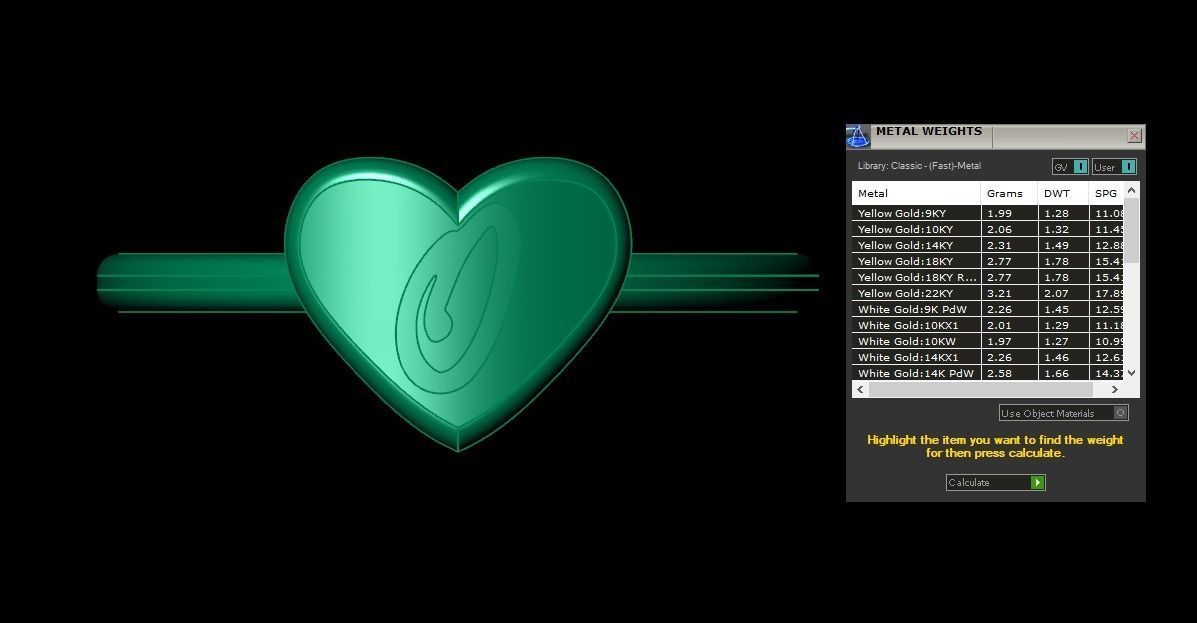
Task: Select the Yellow Gold:14KY row
Action: tap(989, 245)
